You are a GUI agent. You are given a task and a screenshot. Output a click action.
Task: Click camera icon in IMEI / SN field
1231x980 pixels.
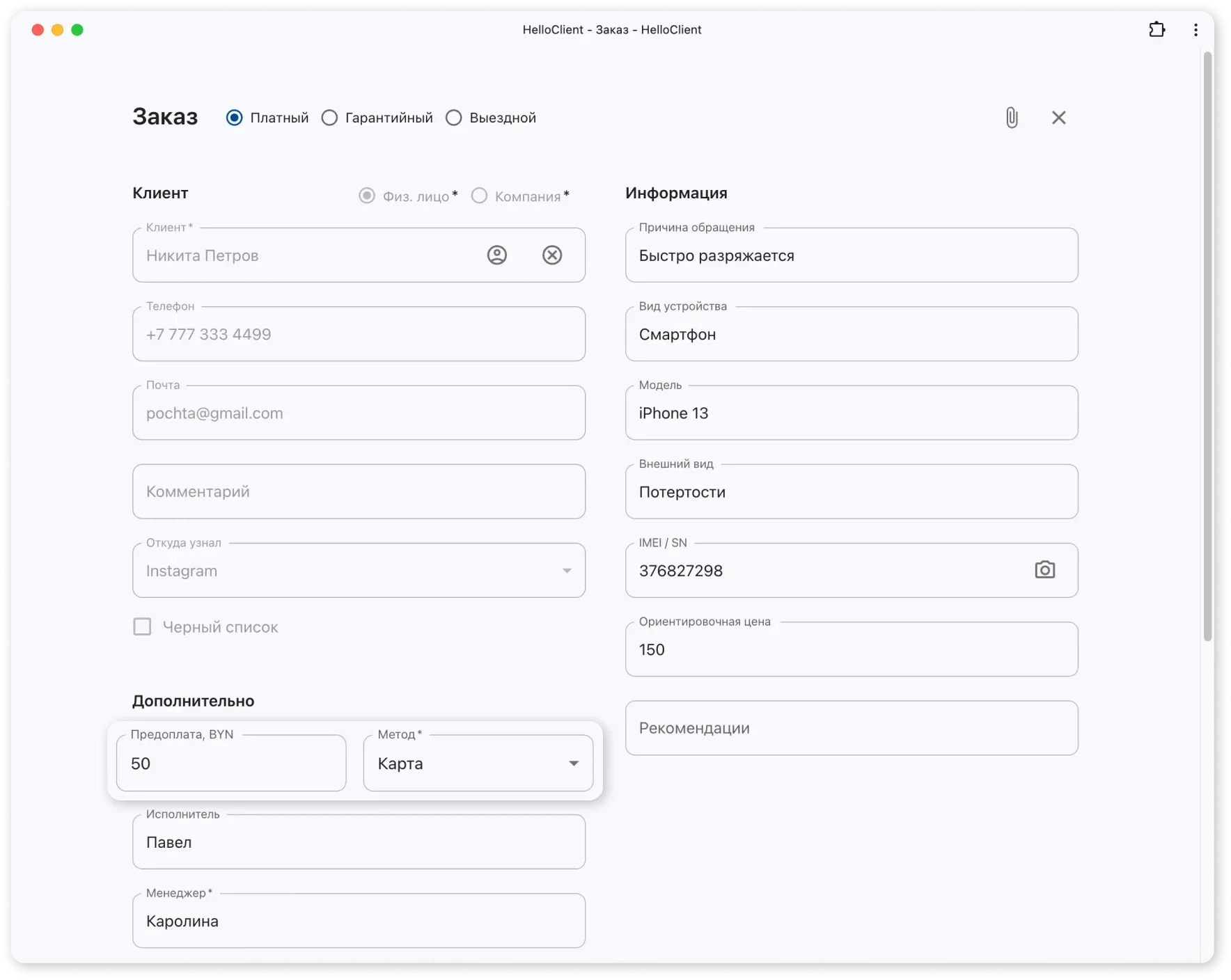click(1044, 570)
